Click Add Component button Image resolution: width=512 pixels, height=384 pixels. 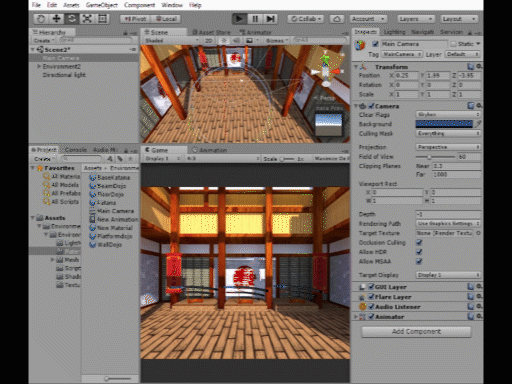pos(416,332)
